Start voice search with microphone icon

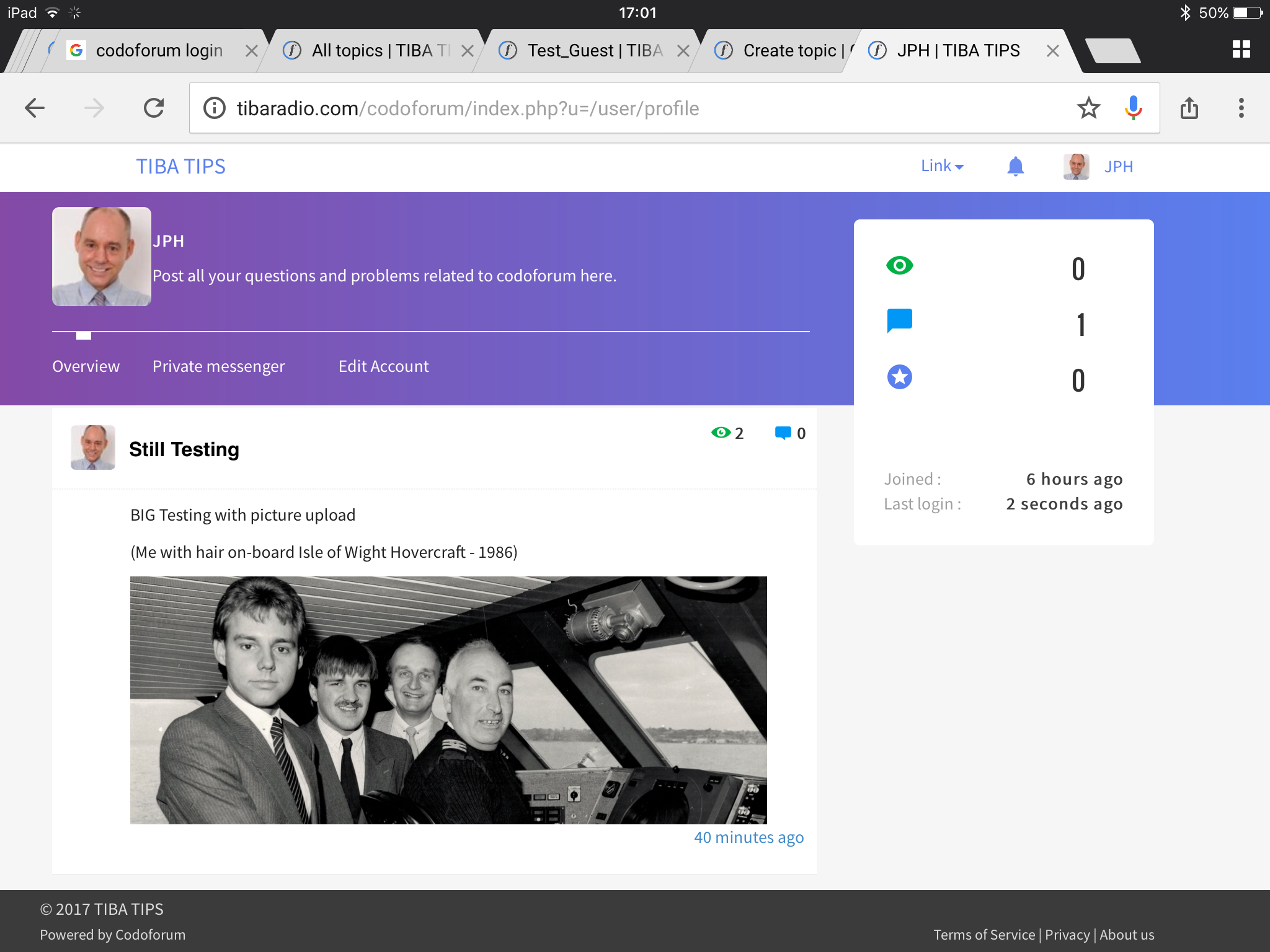pyautogui.click(x=1134, y=108)
